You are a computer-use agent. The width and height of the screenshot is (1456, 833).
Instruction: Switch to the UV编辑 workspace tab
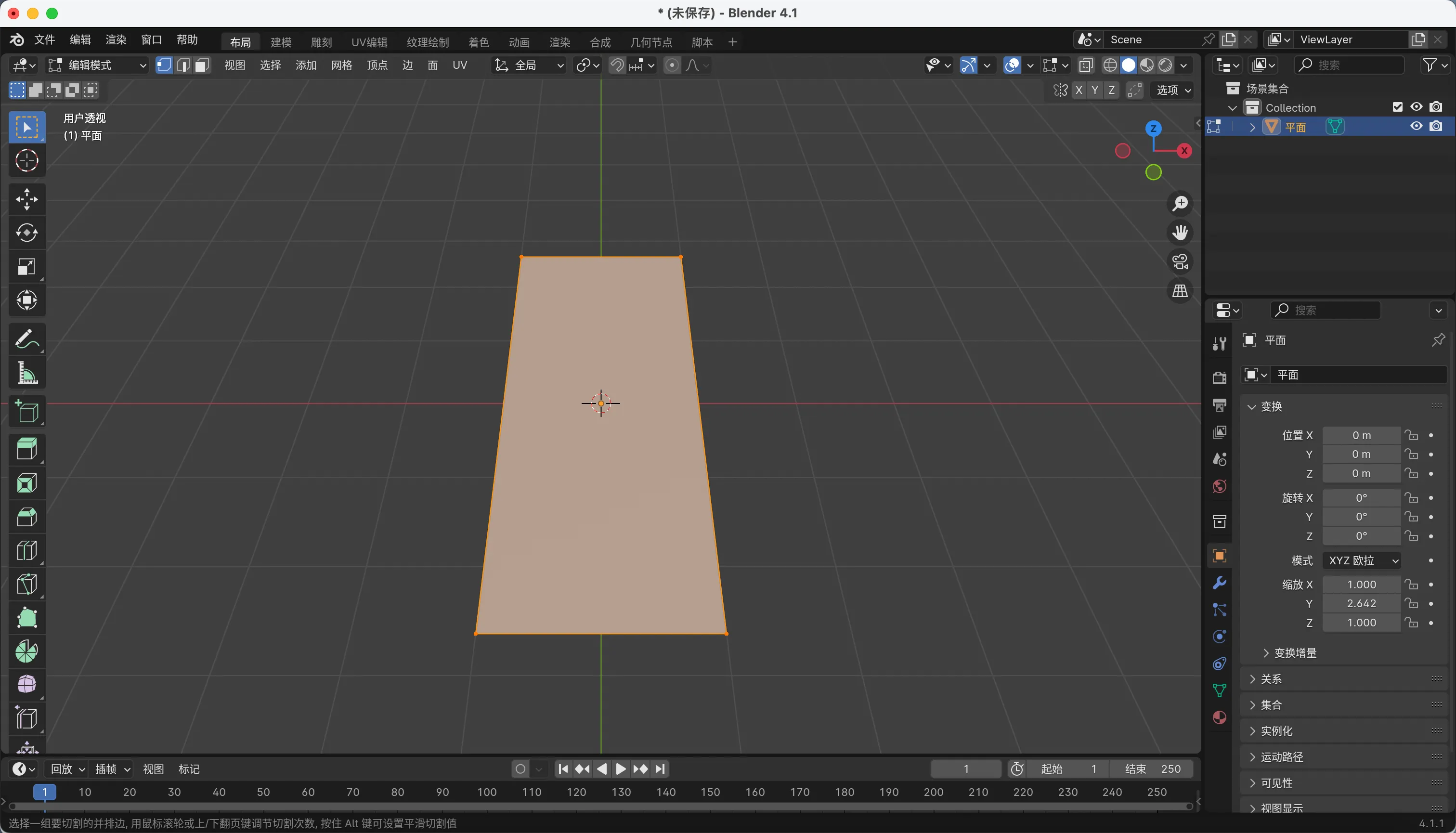369,42
